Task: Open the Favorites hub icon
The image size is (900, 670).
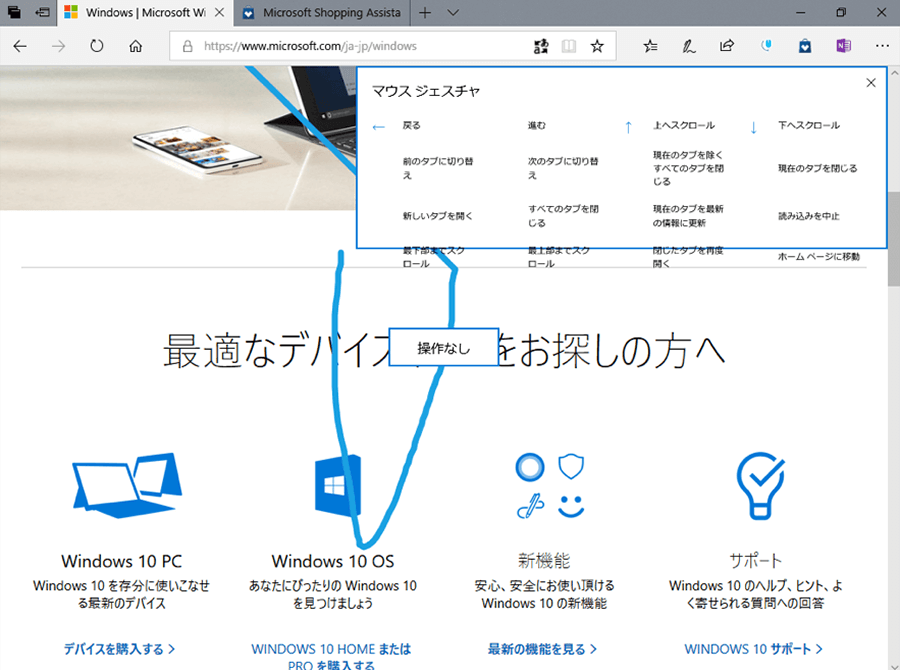Action: click(x=651, y=46)
